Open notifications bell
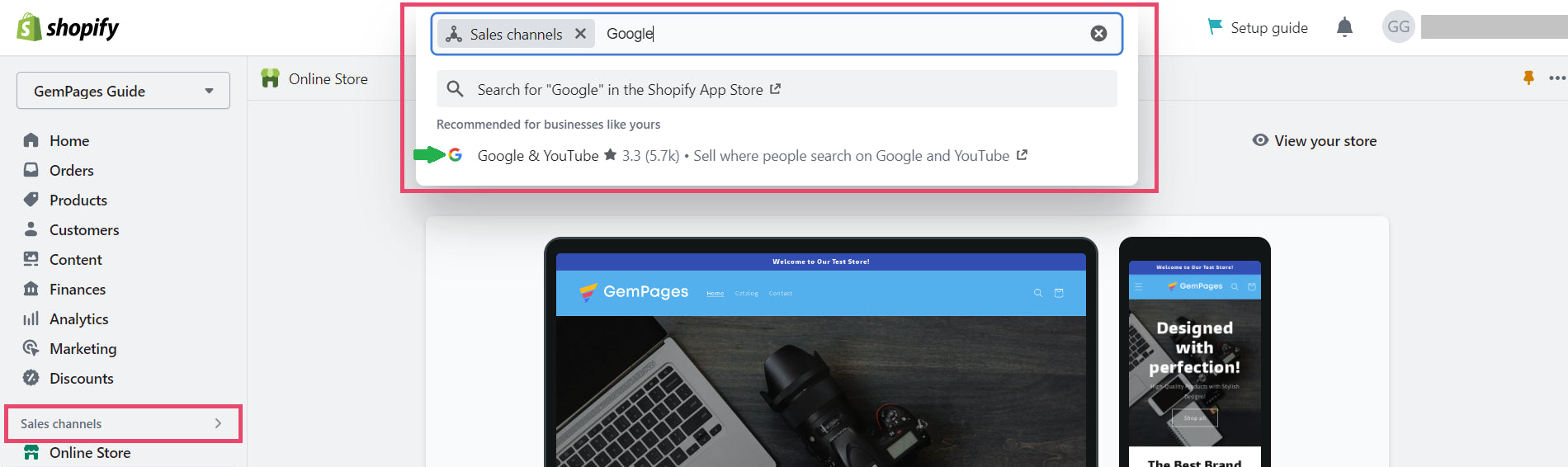This screenshot has width=1568, height=467. (x=1344, y=27)
